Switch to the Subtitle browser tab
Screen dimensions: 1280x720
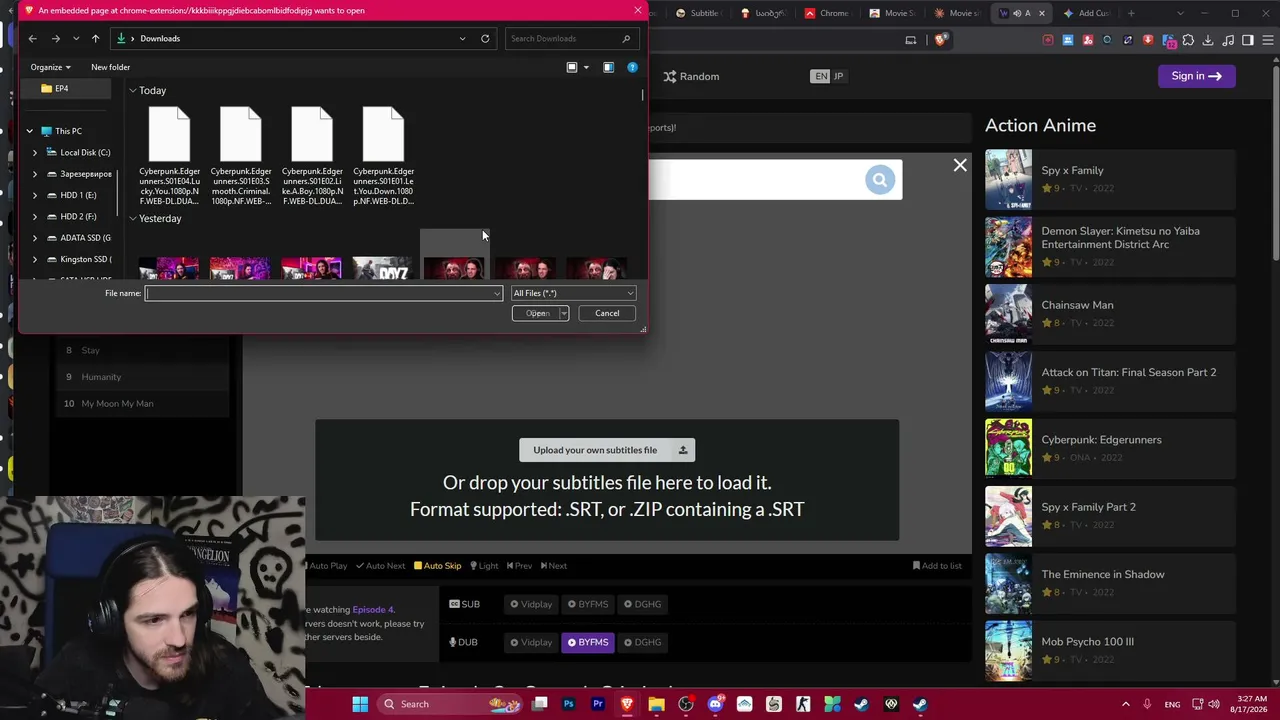[x=697, y=13]
